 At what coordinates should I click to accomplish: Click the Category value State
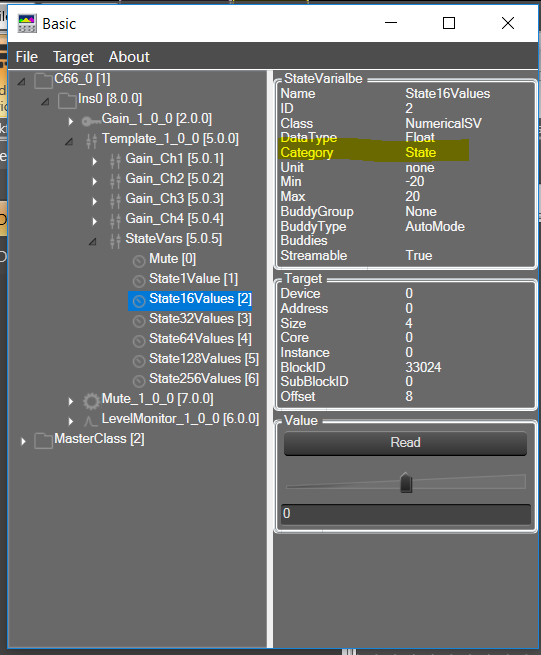tap(421, 153)
